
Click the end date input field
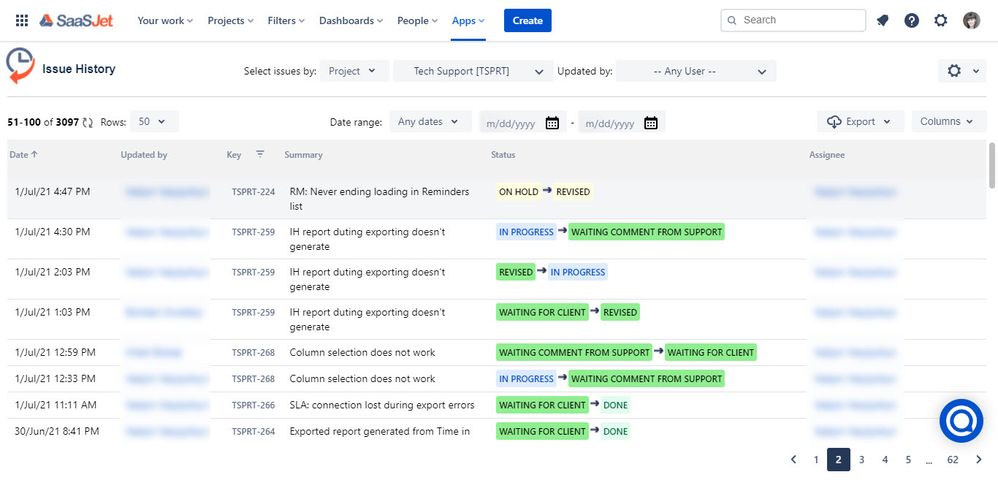pos(610,123)
